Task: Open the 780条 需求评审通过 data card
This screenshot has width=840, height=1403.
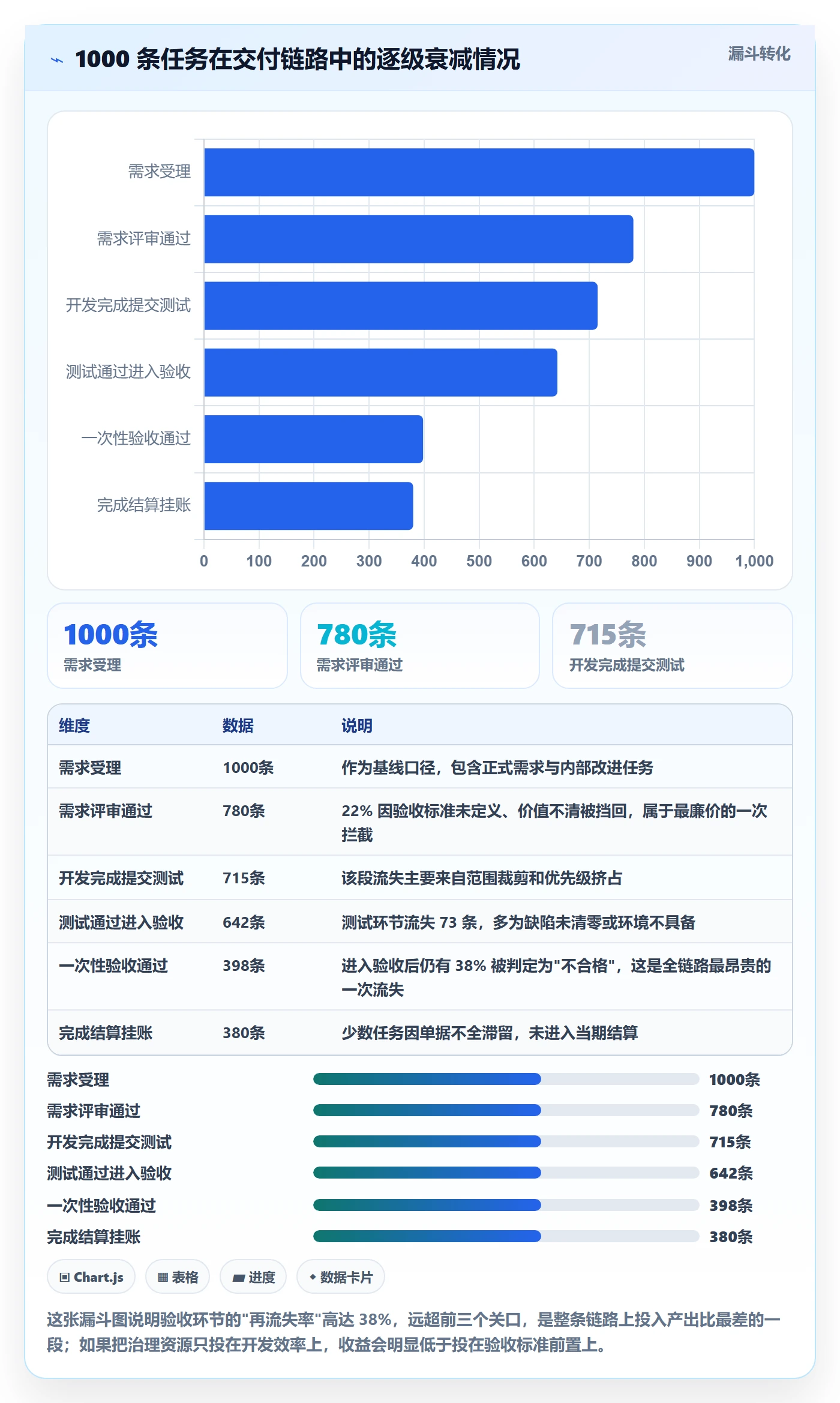Action: click(x=420, y=646)
